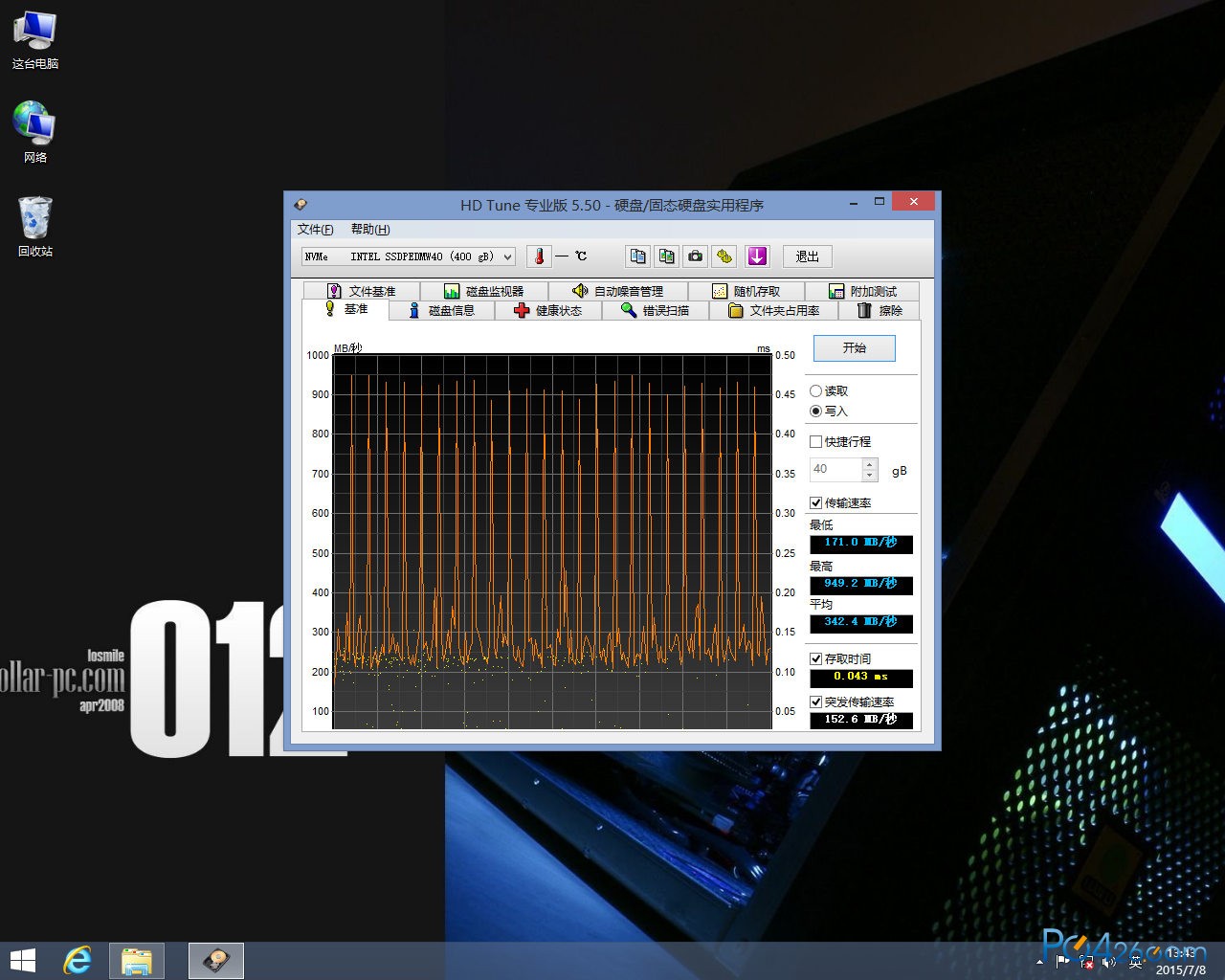Copy results text to clipboard icon
Screen dimensions: 1225x980
click(x=638, y=256)
